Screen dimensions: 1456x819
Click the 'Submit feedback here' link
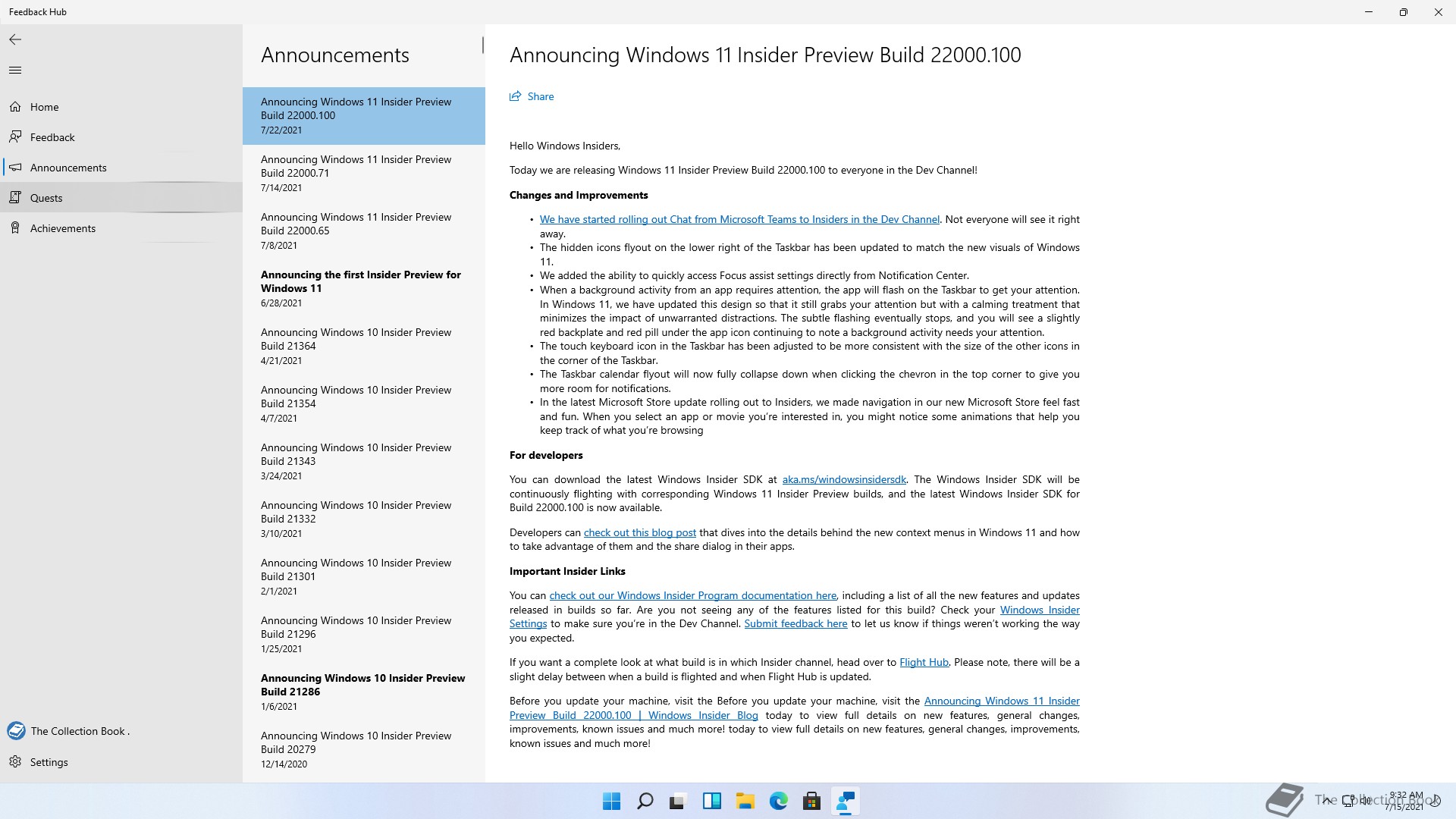click(795, 624)
